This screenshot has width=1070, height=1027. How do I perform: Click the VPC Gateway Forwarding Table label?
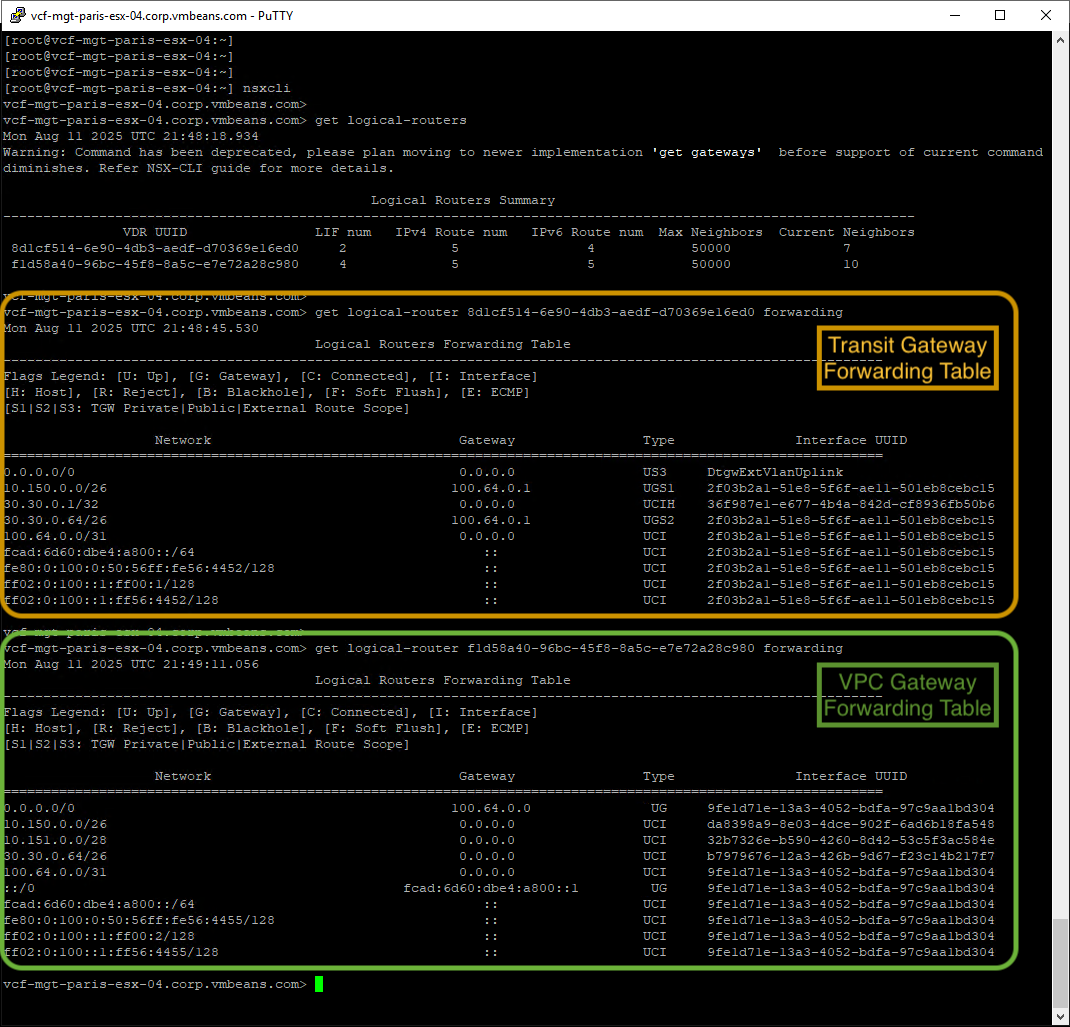pos(906,694)
